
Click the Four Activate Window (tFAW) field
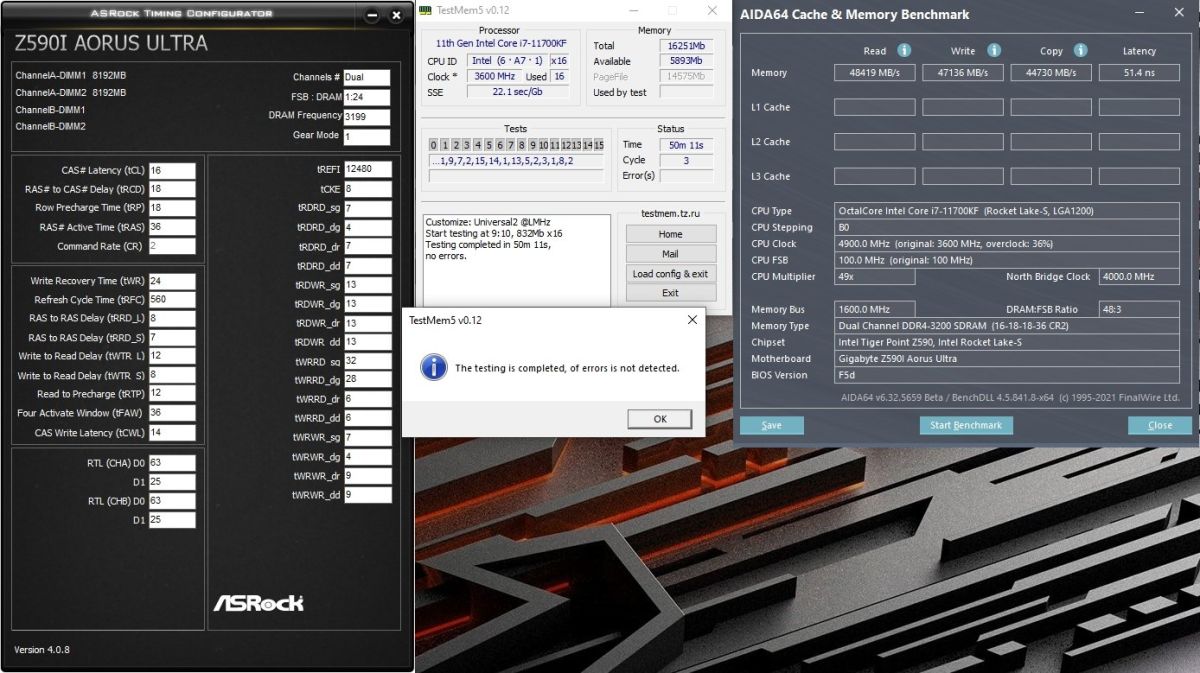(x=172, y=412)
